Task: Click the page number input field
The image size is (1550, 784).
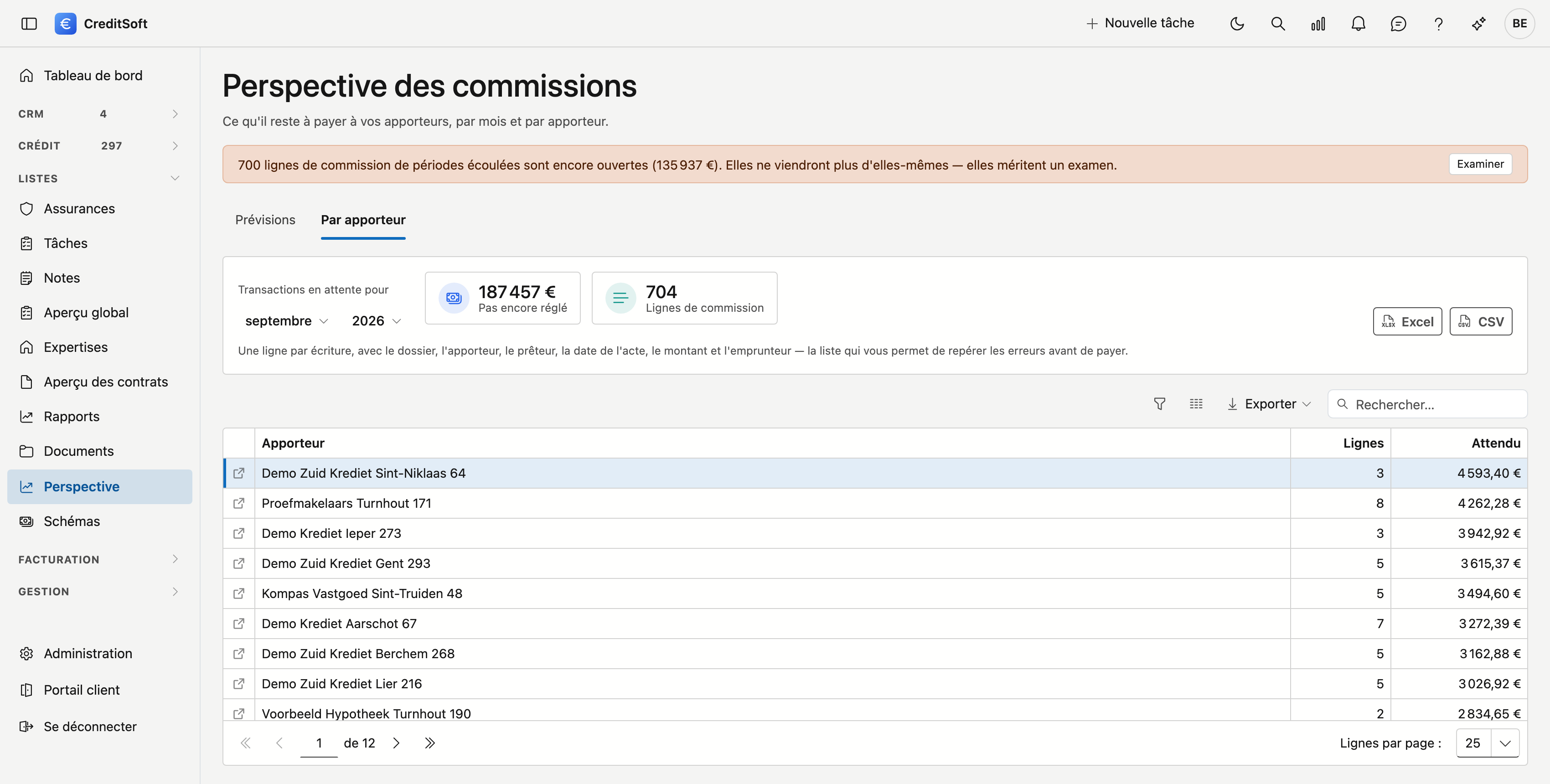Action: point(319,743)
